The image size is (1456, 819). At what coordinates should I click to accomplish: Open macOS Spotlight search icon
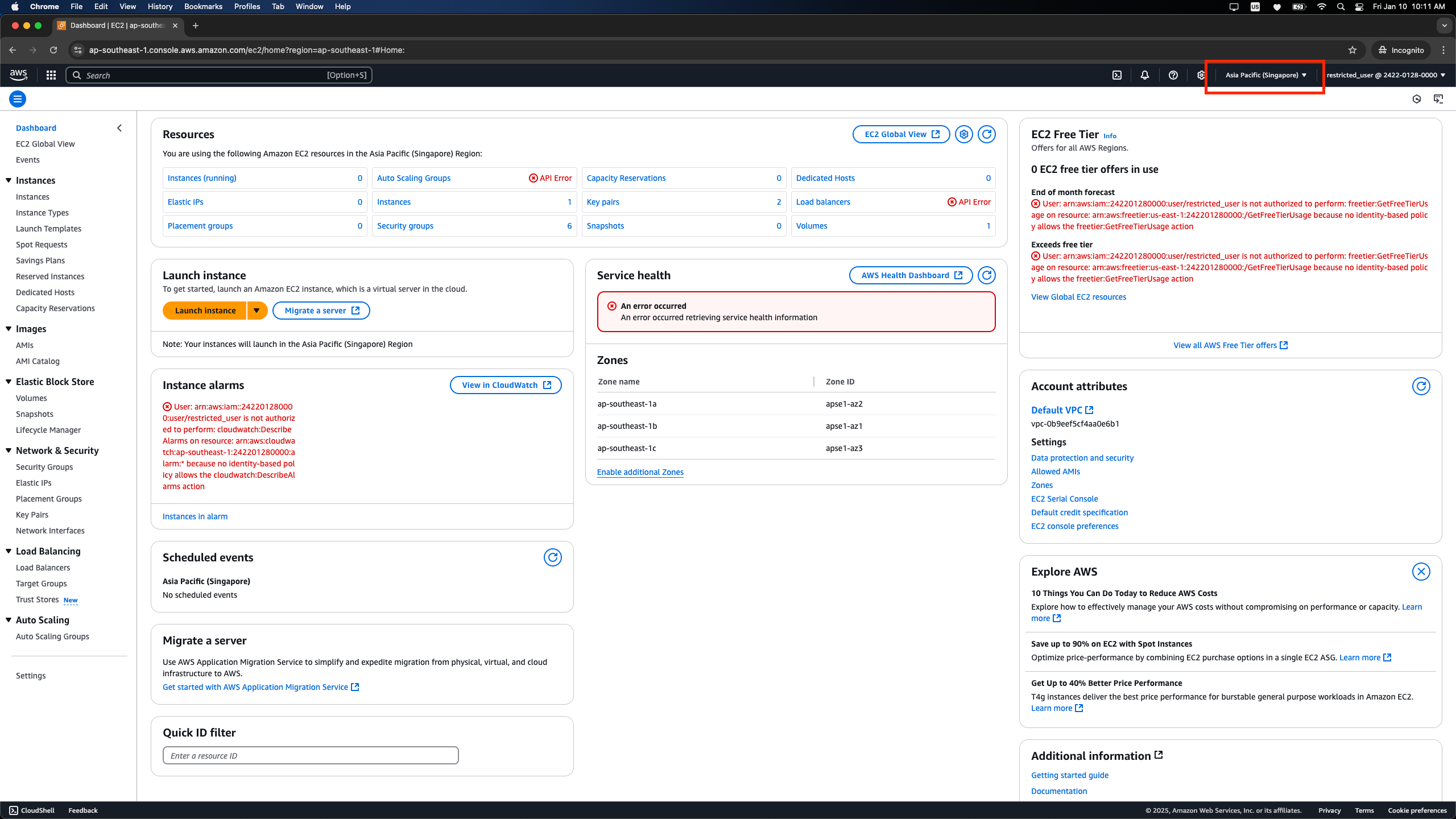pos(1341,7)
